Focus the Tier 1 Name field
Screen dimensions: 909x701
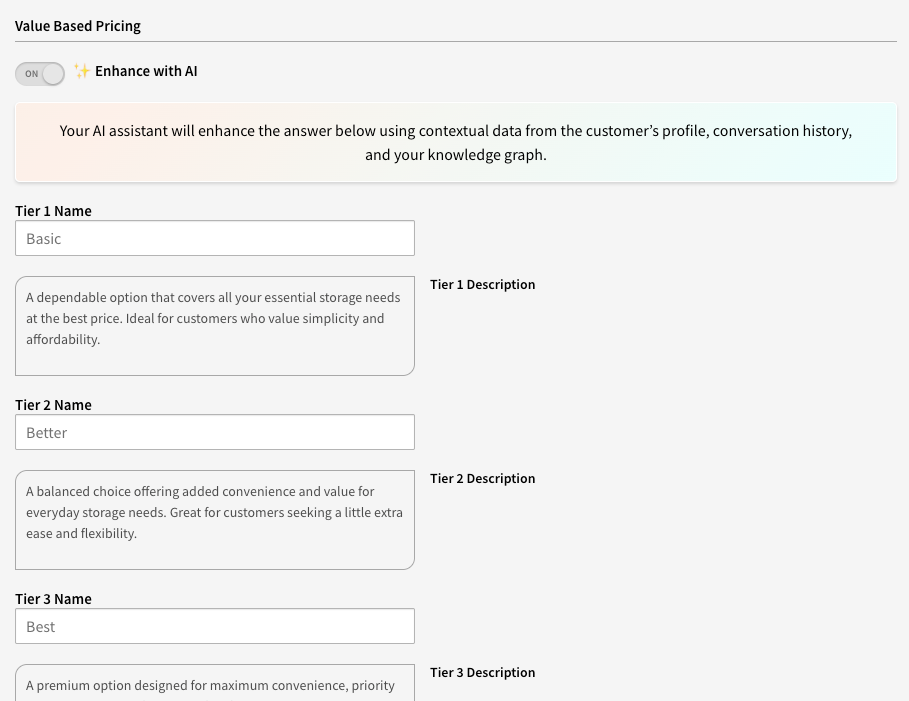pos(215,238)
